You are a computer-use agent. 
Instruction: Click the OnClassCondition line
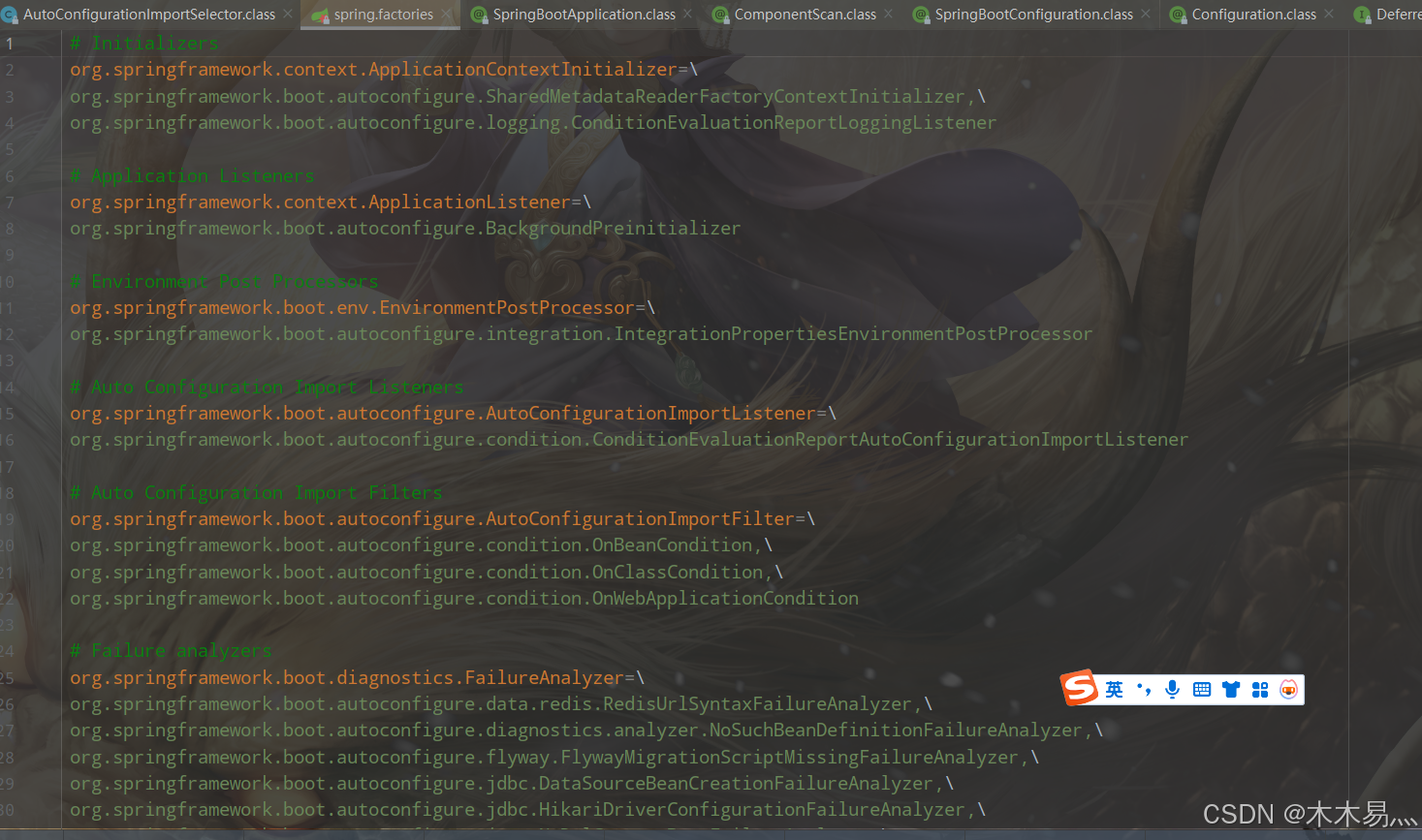coord(427,572)
